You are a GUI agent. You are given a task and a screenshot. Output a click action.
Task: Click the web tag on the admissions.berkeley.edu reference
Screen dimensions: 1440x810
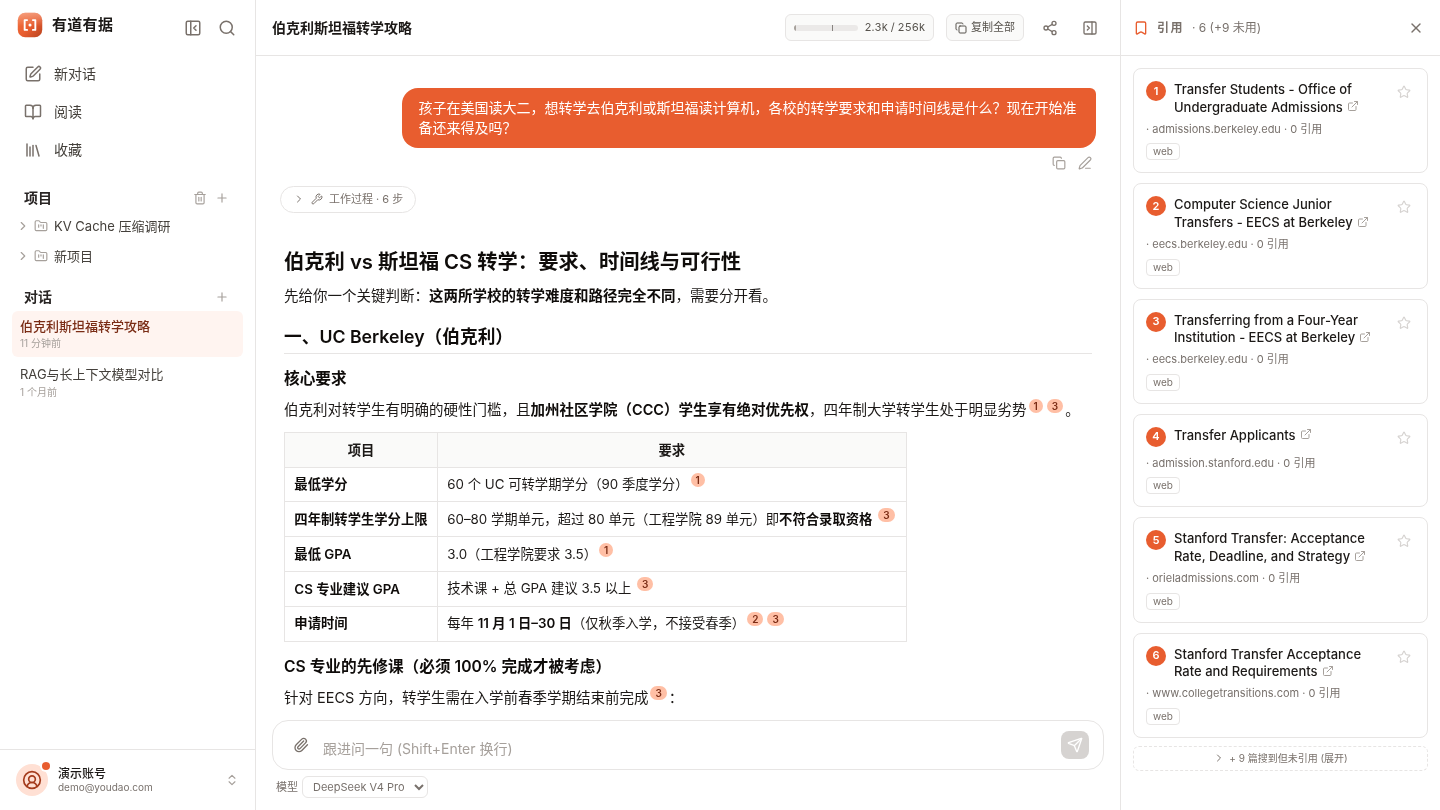point(1163,152)
